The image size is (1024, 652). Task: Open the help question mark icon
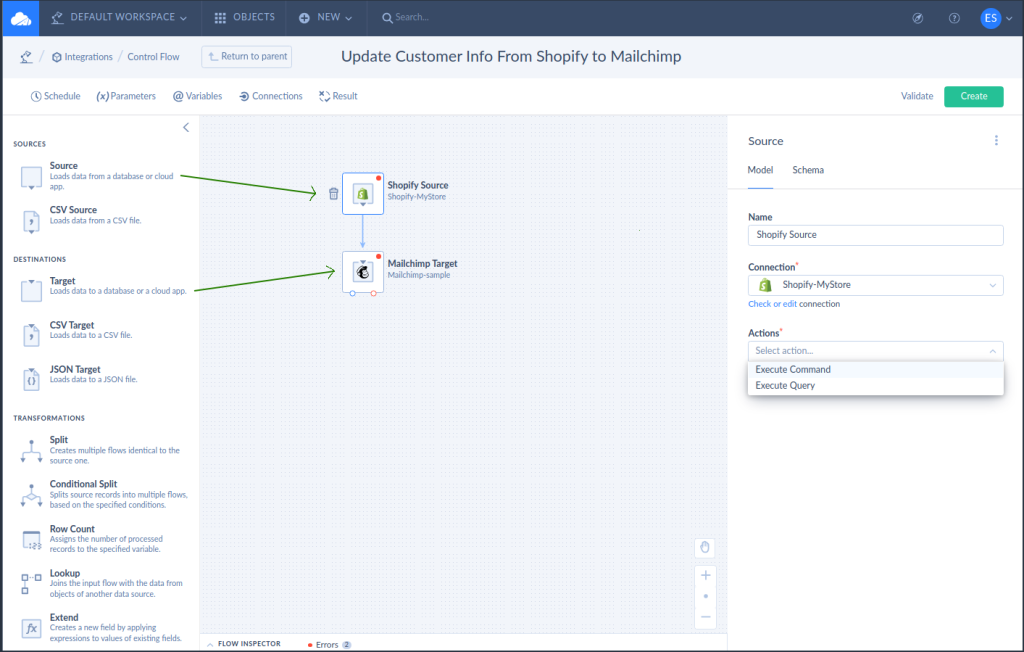tap(954, 18)
